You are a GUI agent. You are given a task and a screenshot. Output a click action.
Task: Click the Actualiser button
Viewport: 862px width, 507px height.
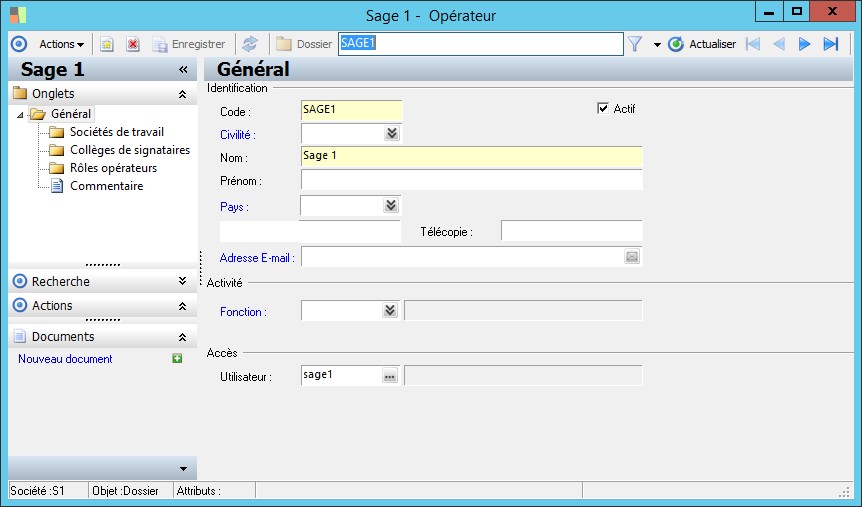pyautogui.click(x=701, y=44)
